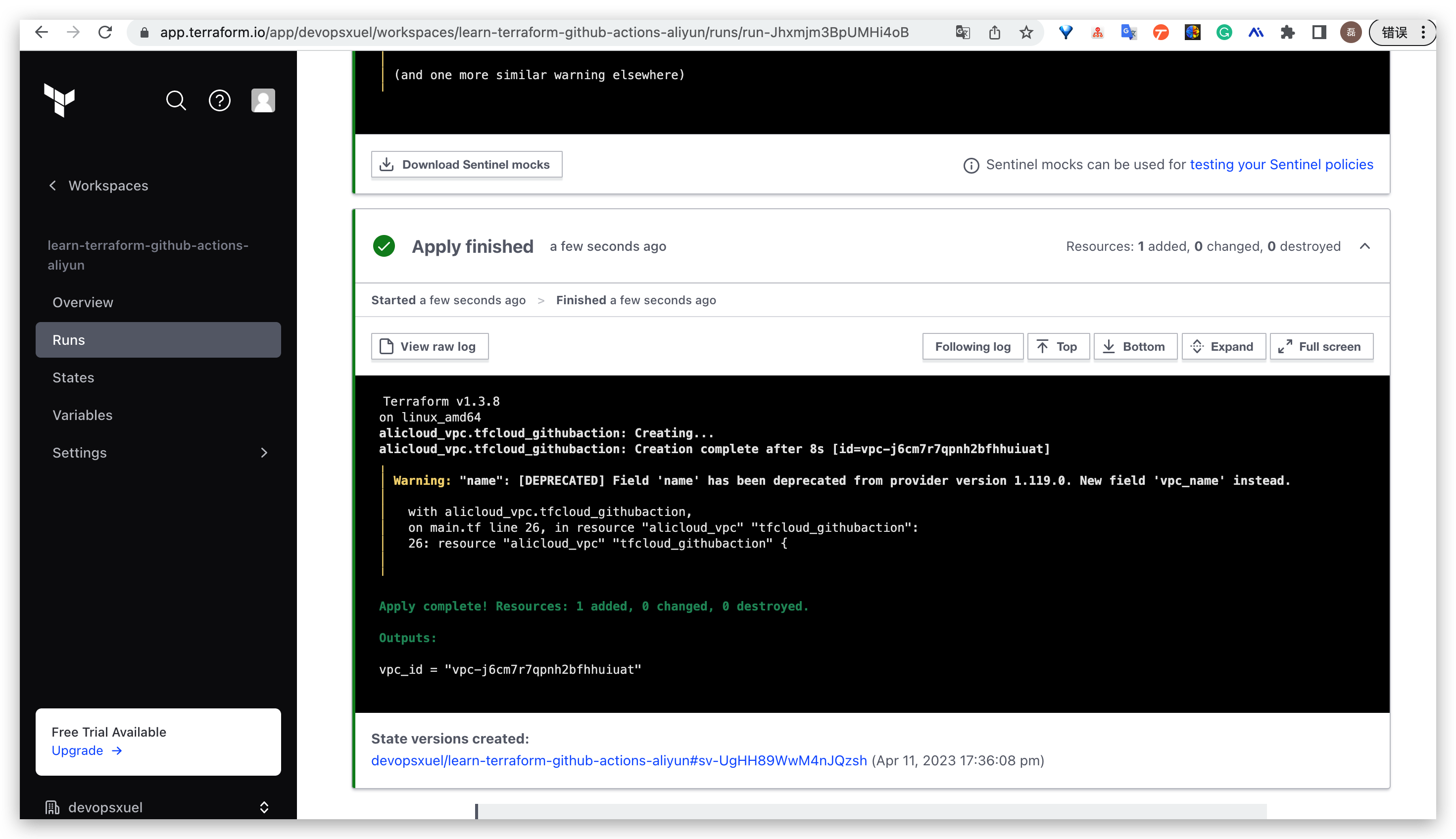Reload the page in browser
Screen dimensions: 1456x839
105,32
